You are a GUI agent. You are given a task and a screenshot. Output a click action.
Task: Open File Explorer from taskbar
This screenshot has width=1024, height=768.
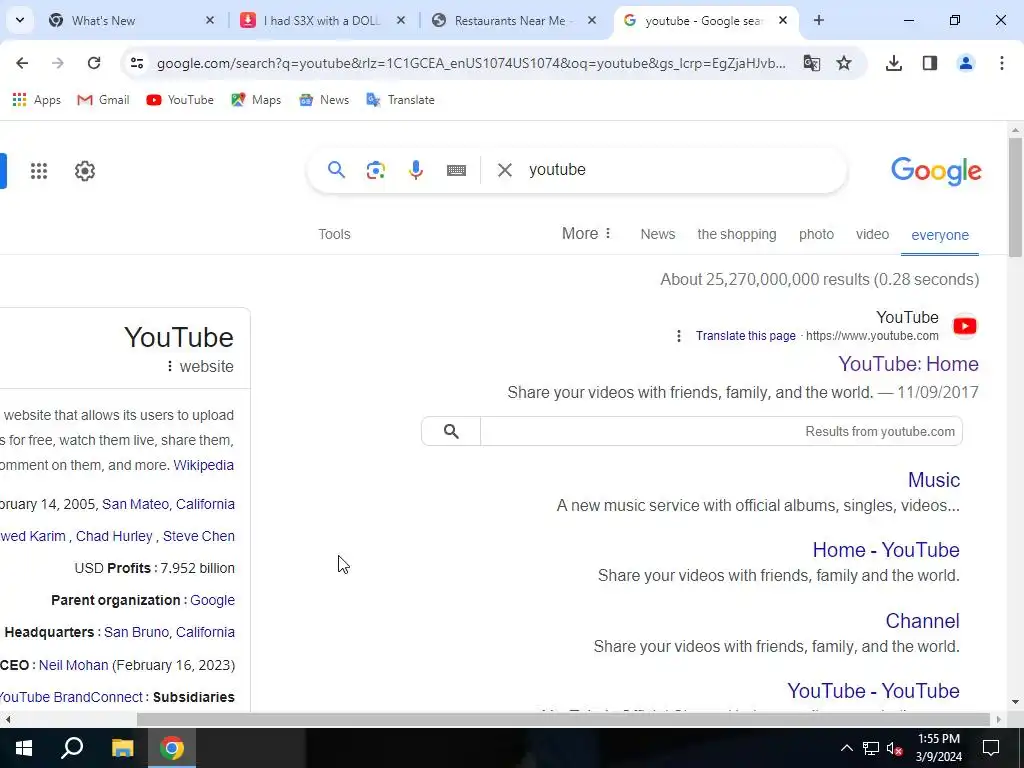[x=122, y=748]
